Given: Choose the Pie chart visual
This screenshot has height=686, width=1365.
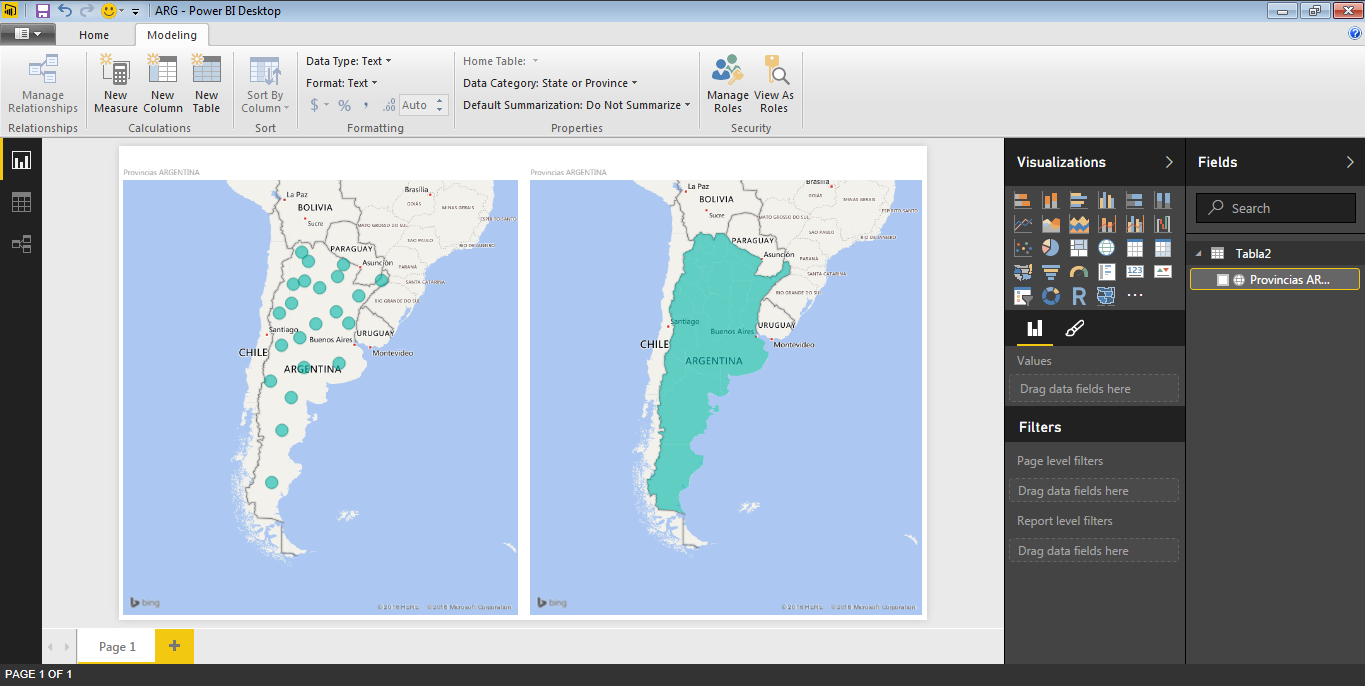Looking at the screenshot, I should [x=1050, y=247].
